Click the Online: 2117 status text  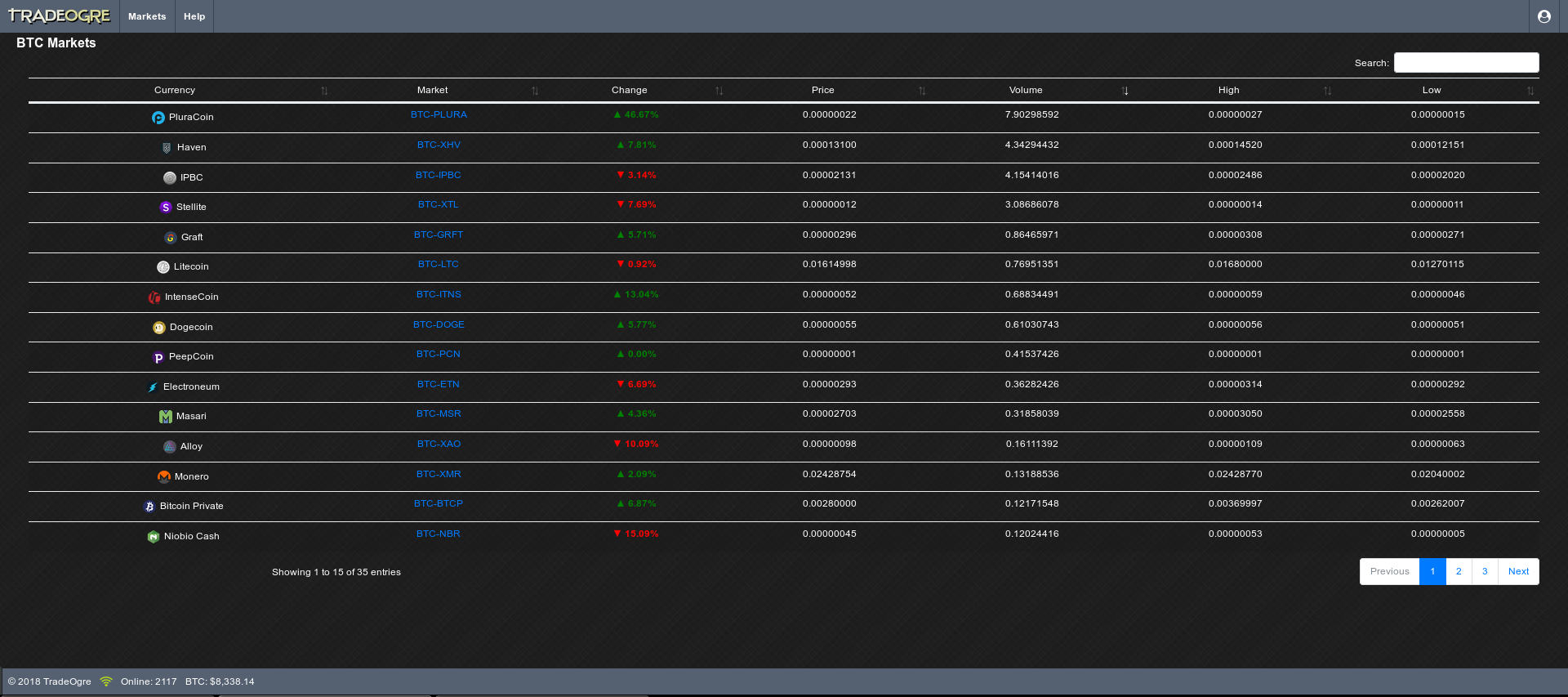click(149, 682)
